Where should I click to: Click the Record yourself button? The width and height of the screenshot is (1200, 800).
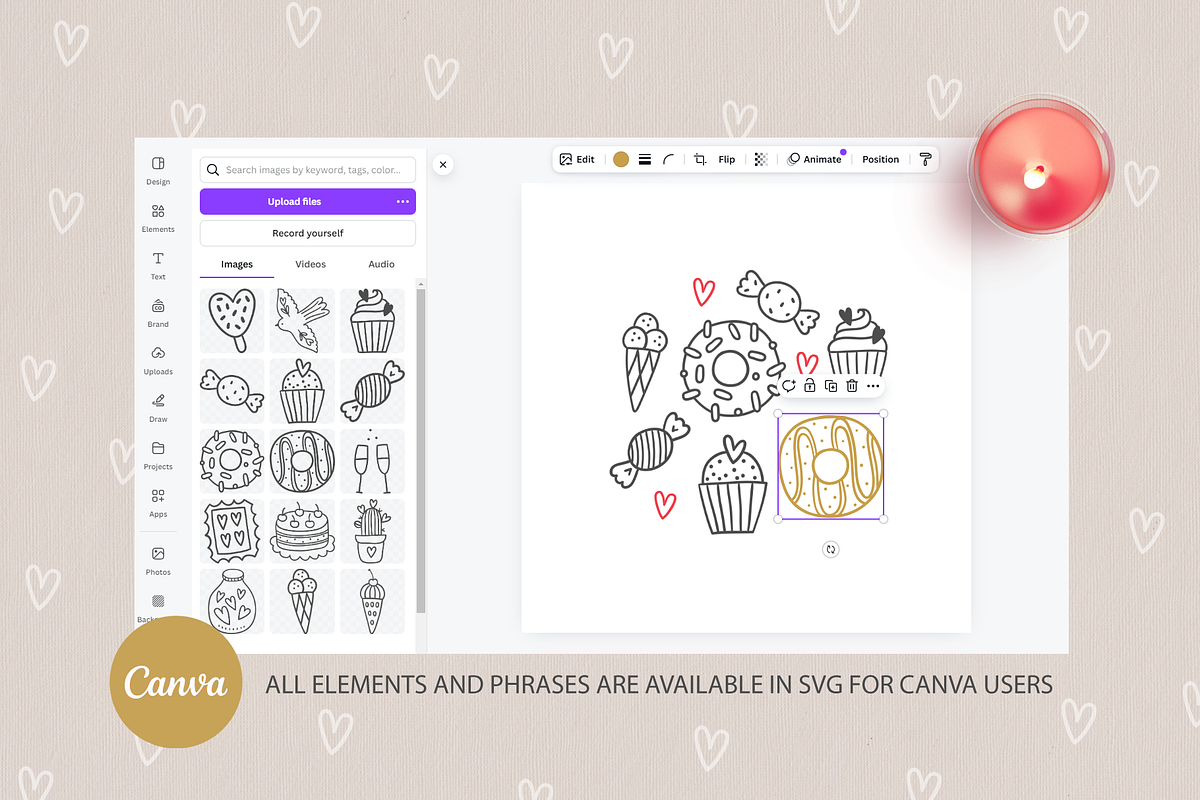[x=307, y=233]
